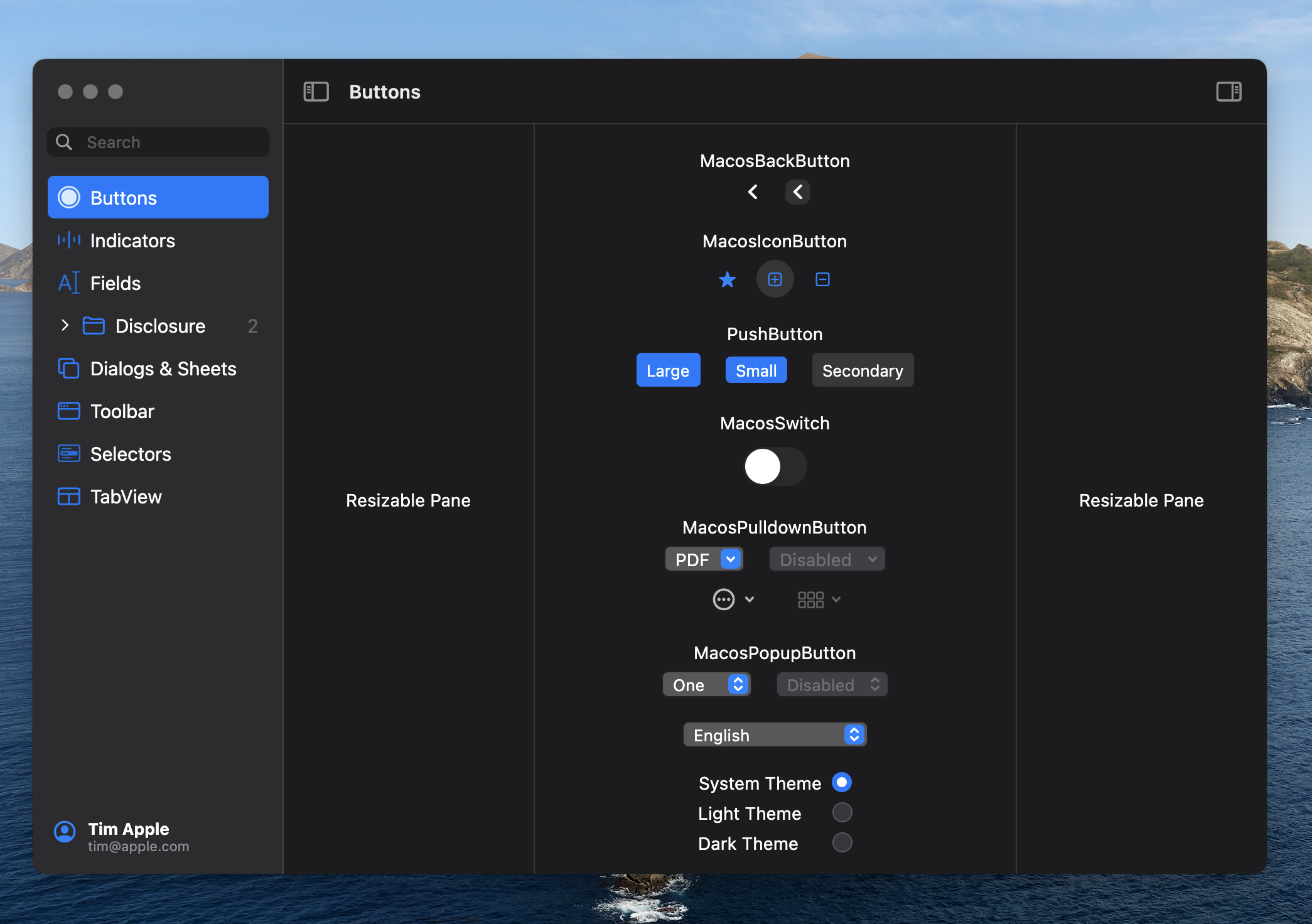Image resolution: width=1312 pixels, height=924 pixels.
Task: Open the Indicators section in sidebar
Action: (x=132, y=240)
